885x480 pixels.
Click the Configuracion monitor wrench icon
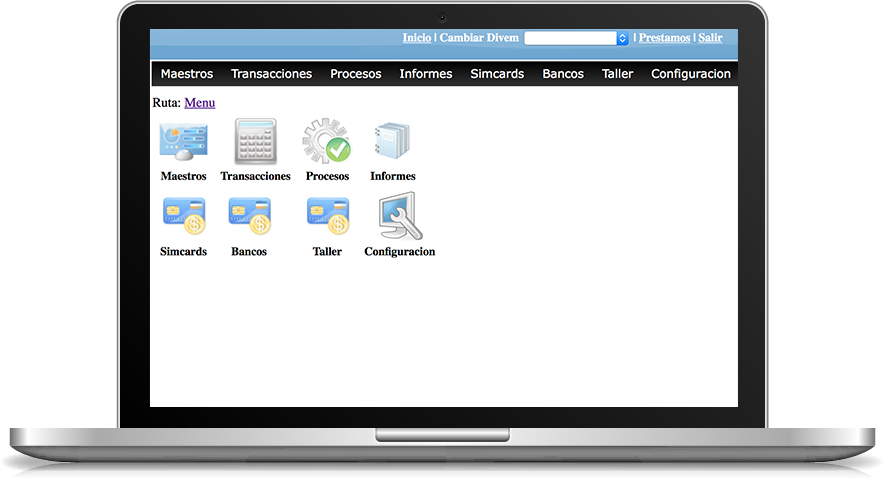[x=400, y=216]
